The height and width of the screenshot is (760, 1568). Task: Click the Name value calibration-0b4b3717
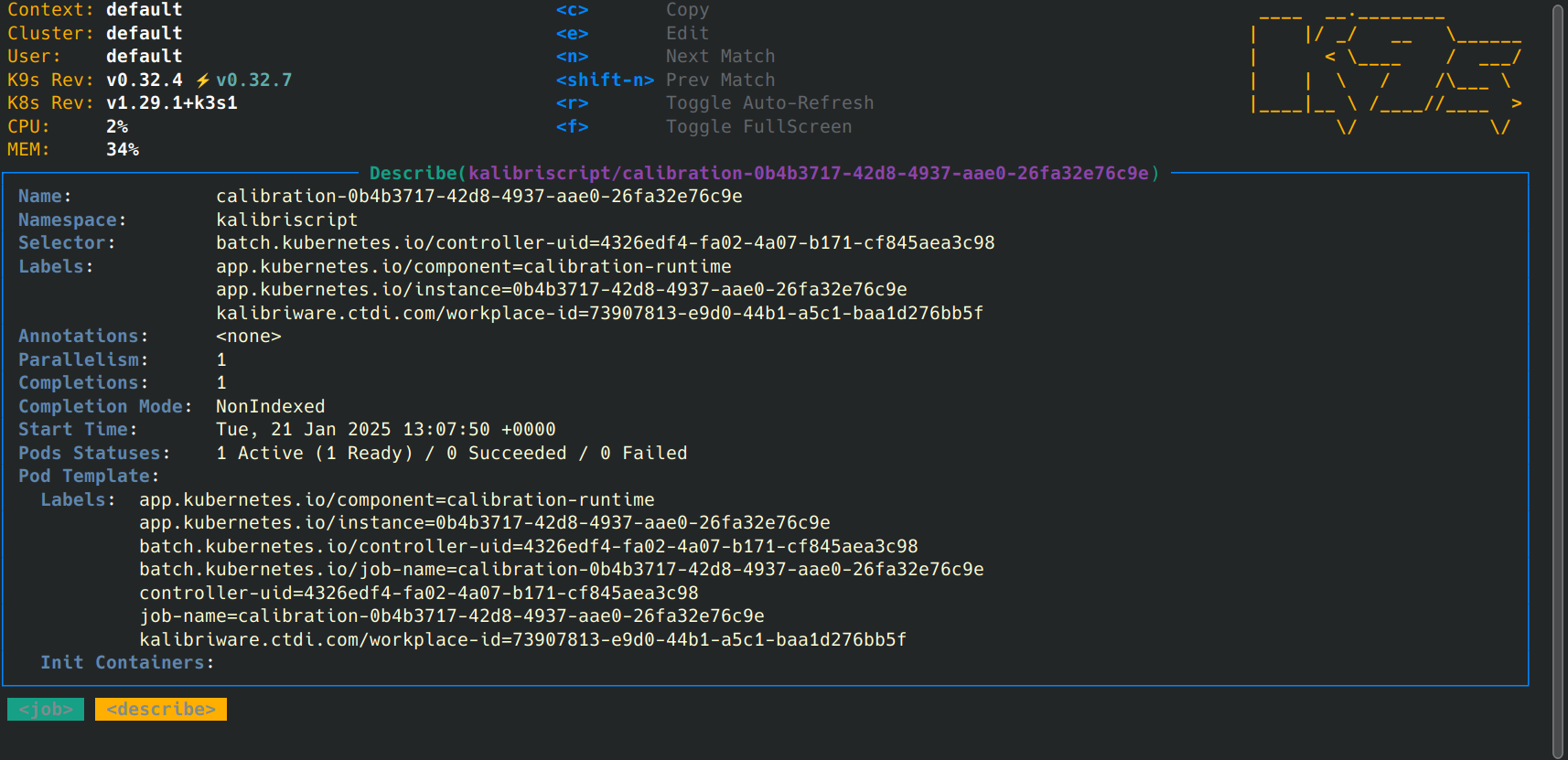point(479,197)
